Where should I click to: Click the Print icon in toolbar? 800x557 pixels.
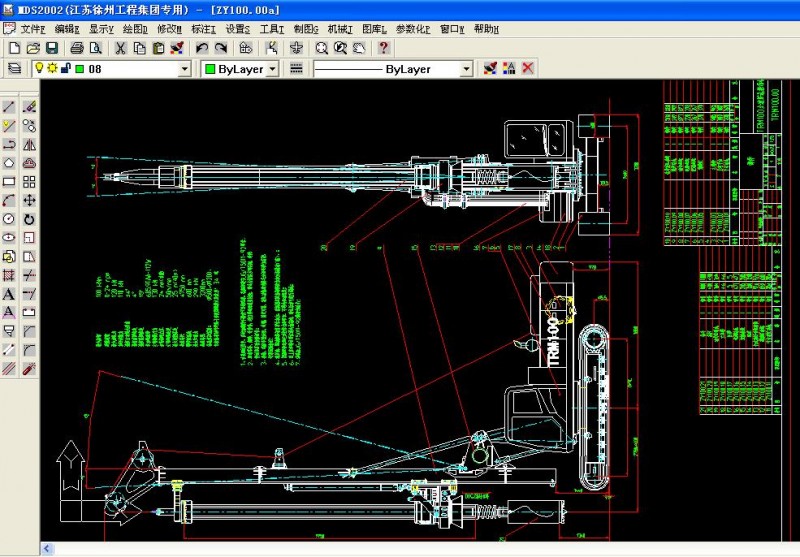77,48
